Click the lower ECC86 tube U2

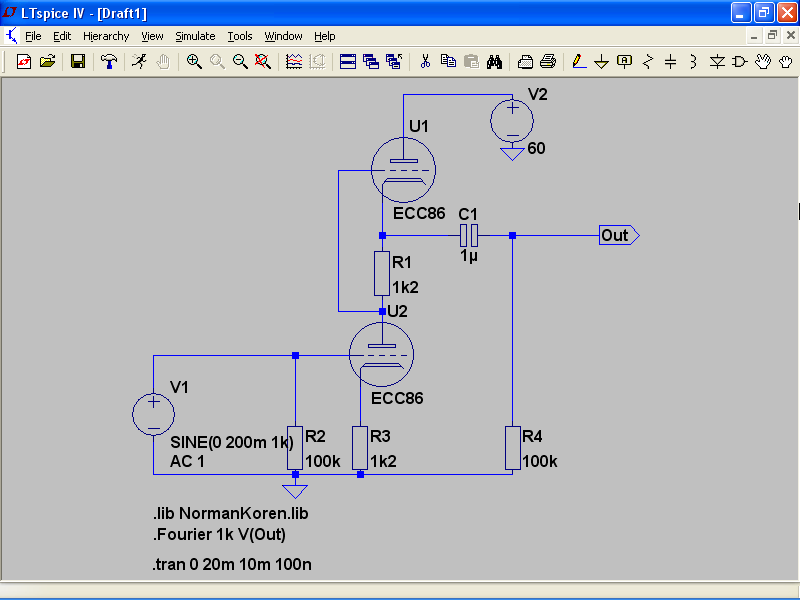pos(382,354)
